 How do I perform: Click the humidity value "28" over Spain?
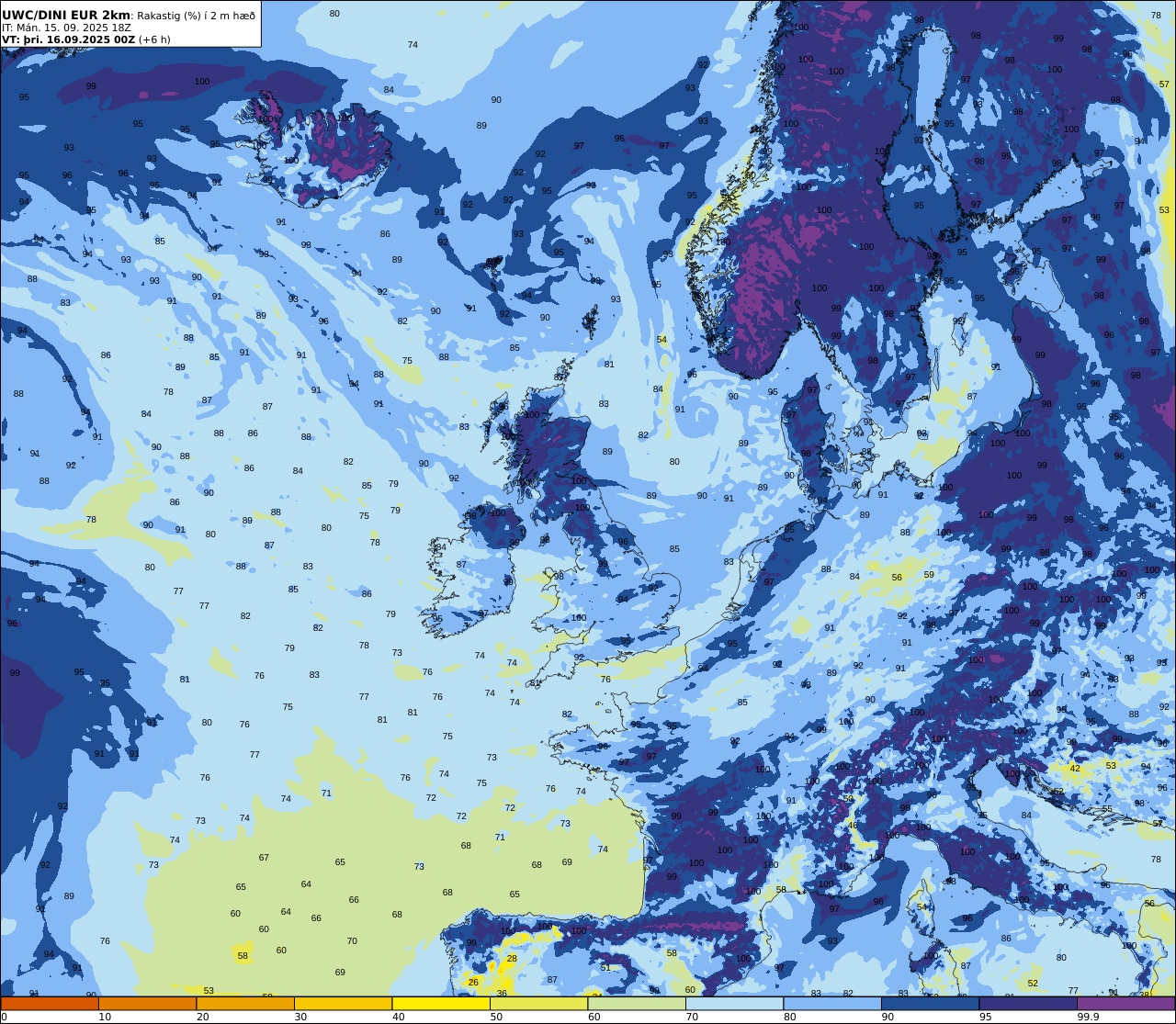pyautogui.click(x=512, y=959)
